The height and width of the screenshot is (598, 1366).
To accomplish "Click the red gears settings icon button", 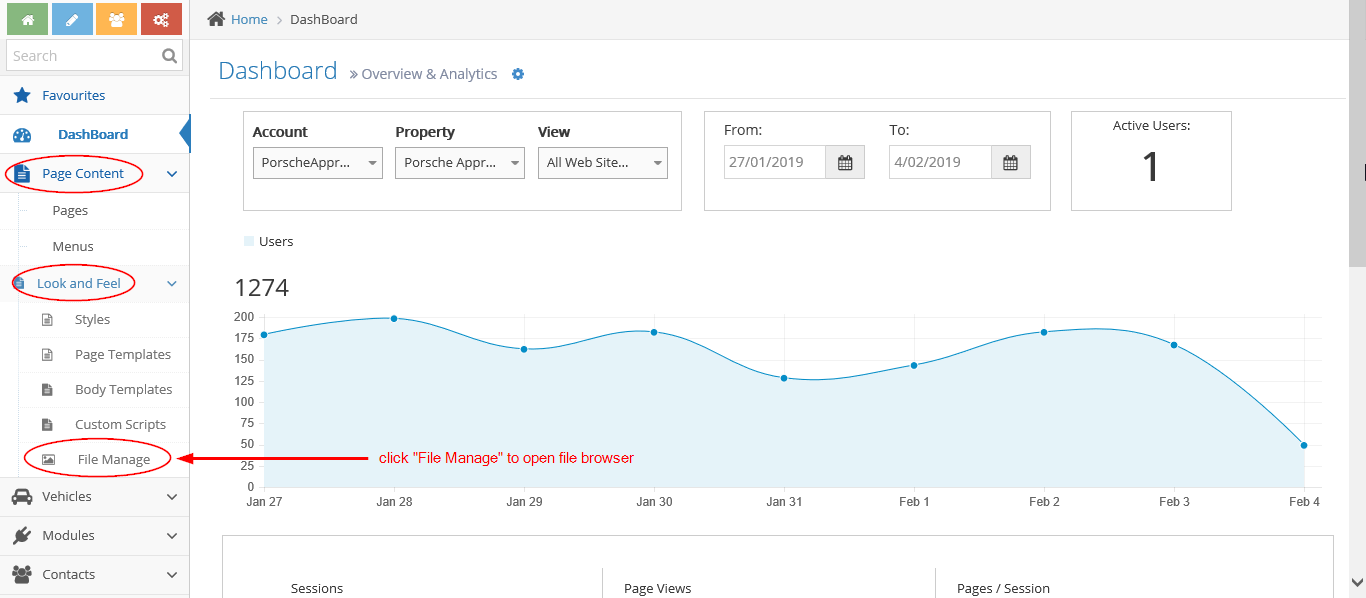I will 161,19.
